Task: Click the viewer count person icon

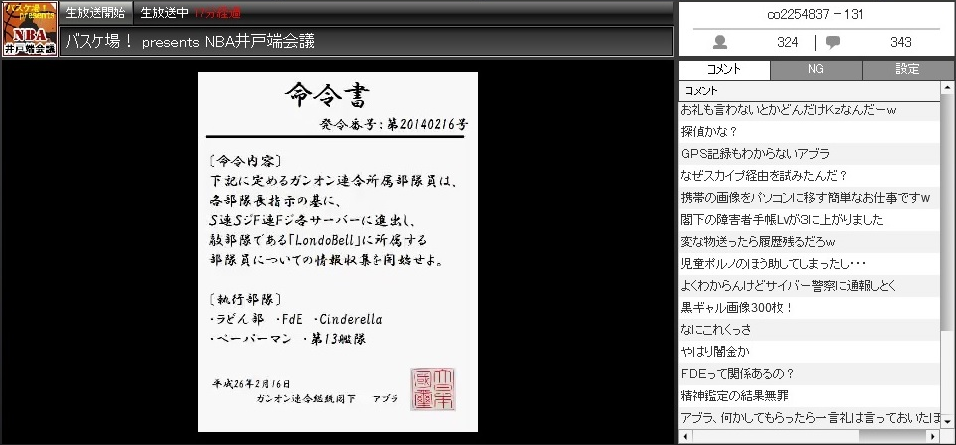Action: [x=720, y=42]
